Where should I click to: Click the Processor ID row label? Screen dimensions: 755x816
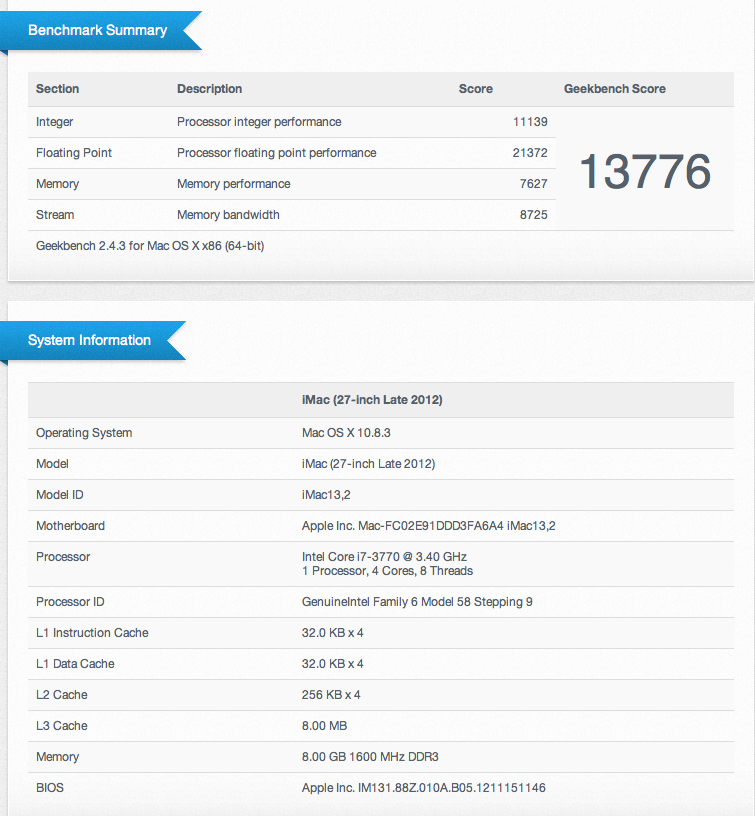[x=70, y=602]
